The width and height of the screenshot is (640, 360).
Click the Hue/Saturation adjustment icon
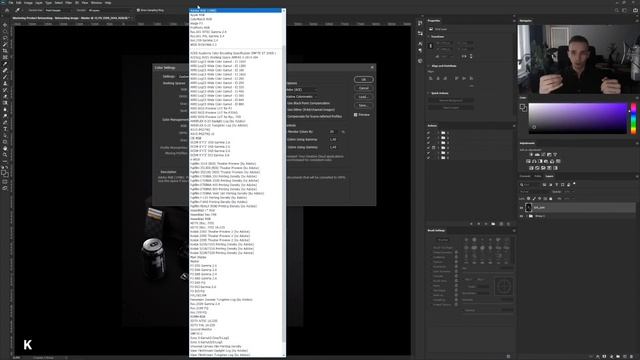528,161
